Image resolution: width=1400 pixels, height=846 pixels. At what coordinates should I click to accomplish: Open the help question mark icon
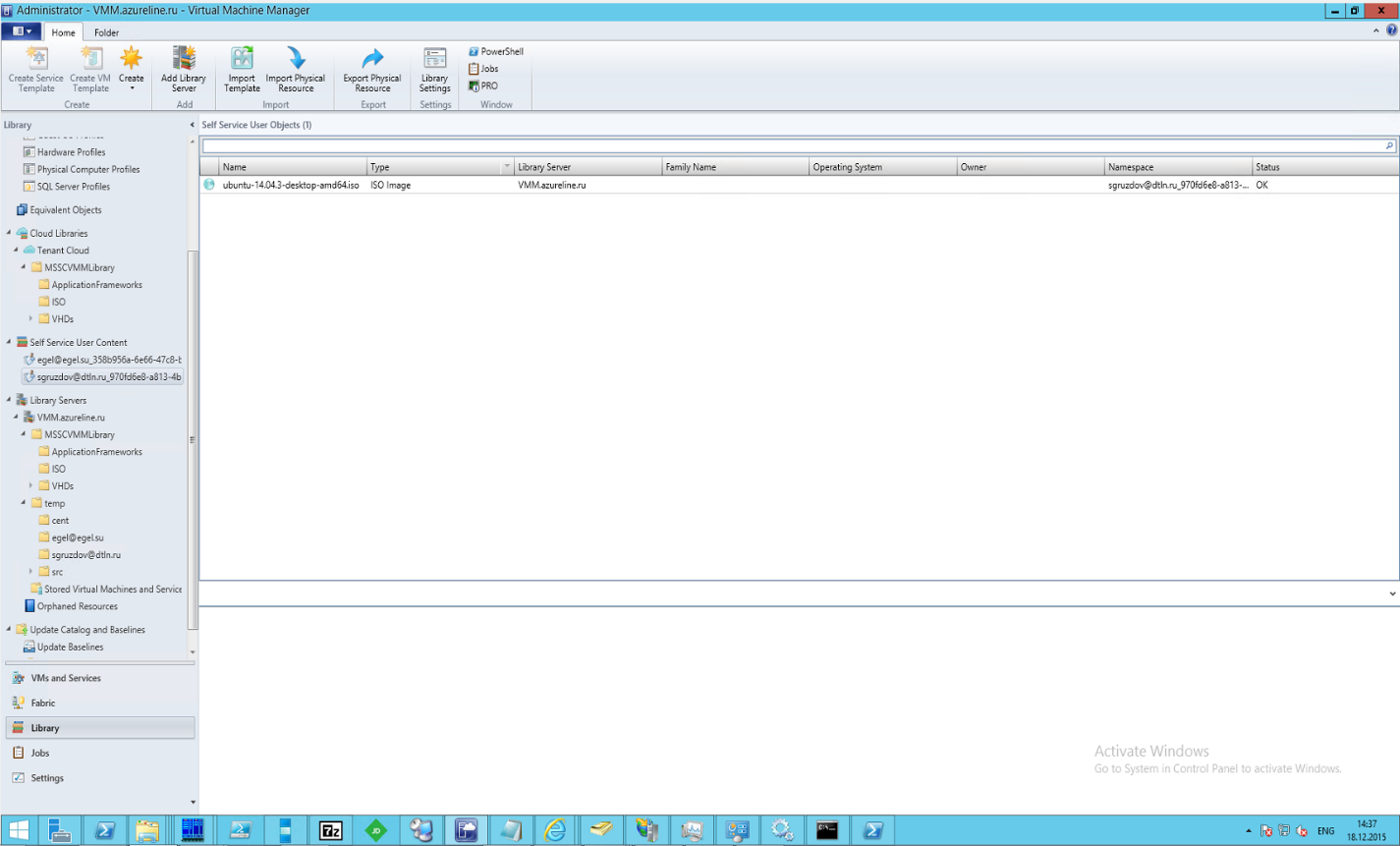point(1391,30)
